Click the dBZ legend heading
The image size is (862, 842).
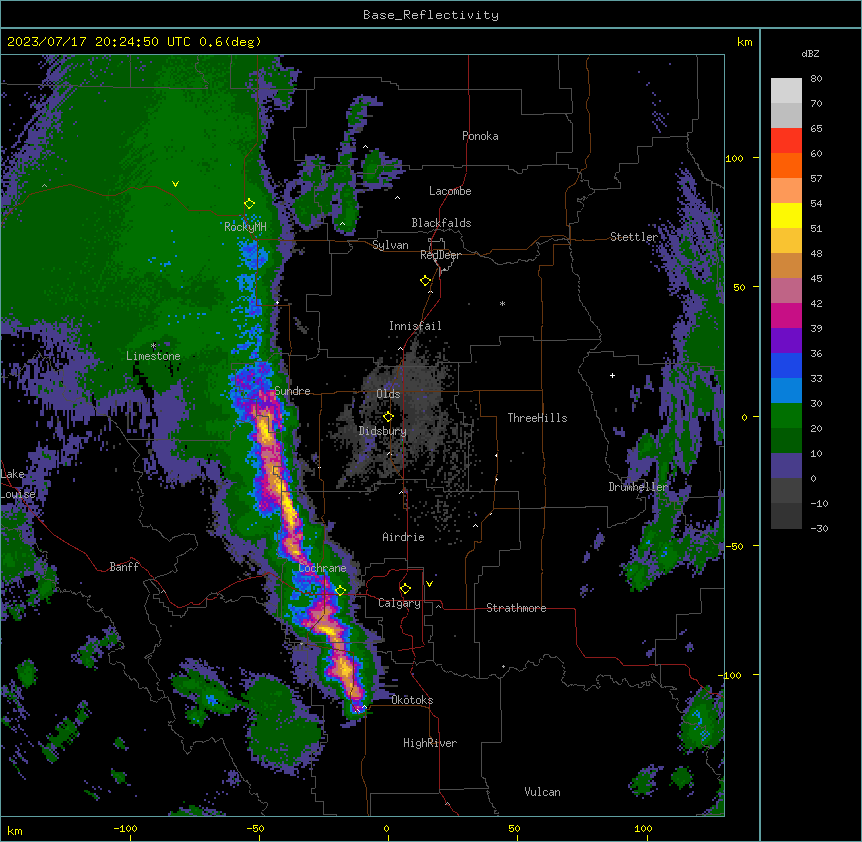point(810,53)
